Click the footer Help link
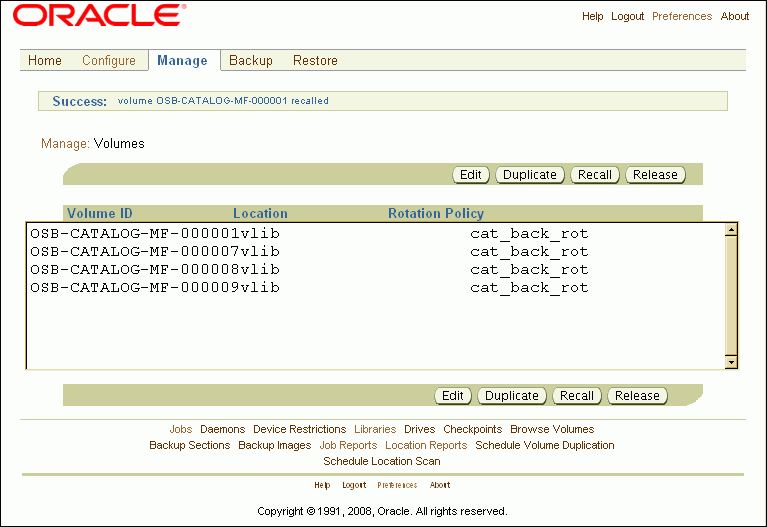The image size is (767, 527). tap(322, 485)
